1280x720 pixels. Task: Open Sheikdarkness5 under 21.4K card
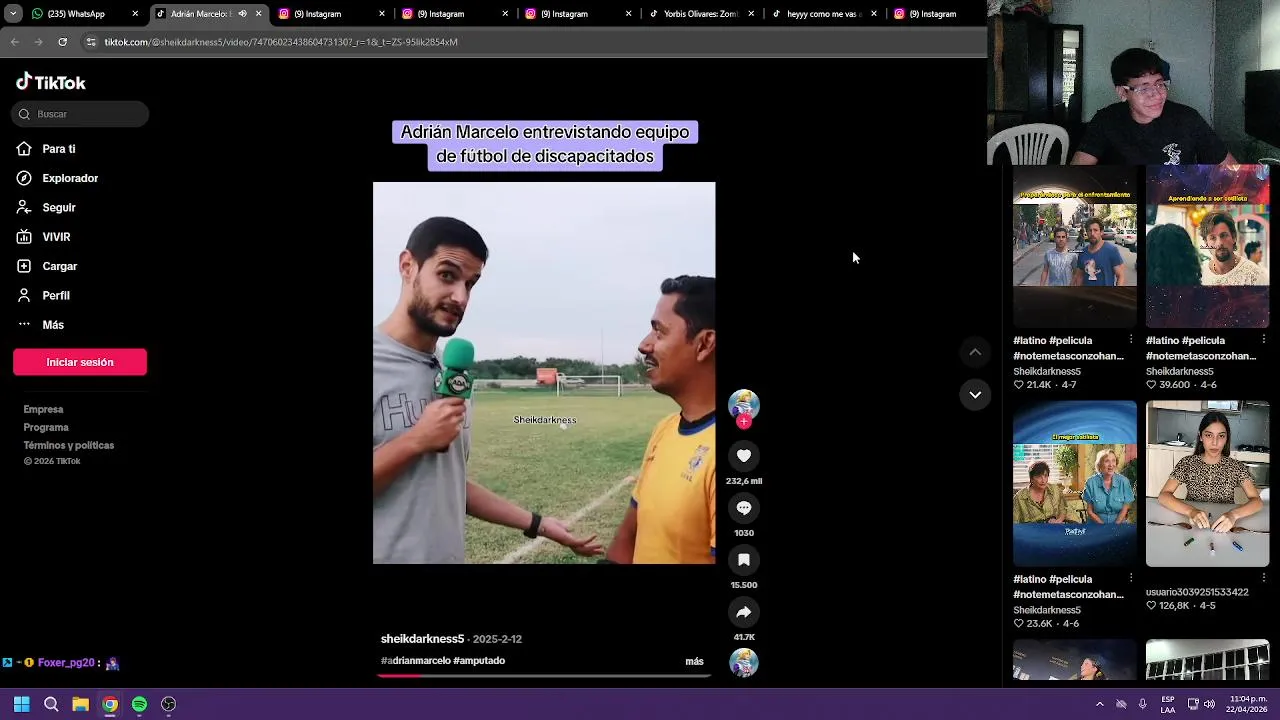(1047, 371)
